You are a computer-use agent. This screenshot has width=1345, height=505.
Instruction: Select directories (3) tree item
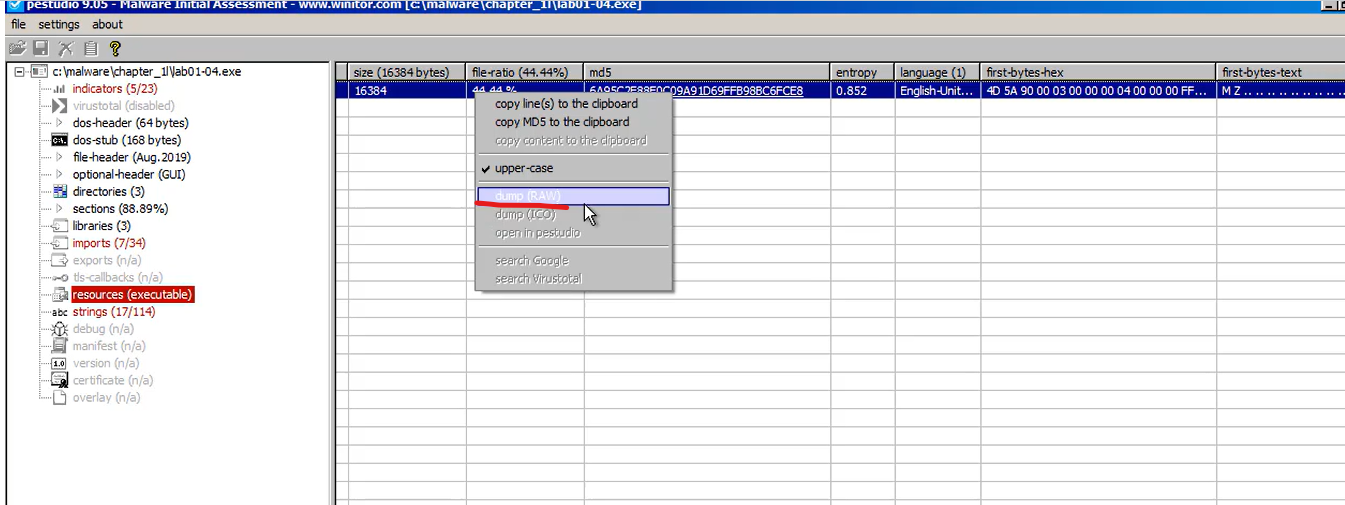click(108, 191)
